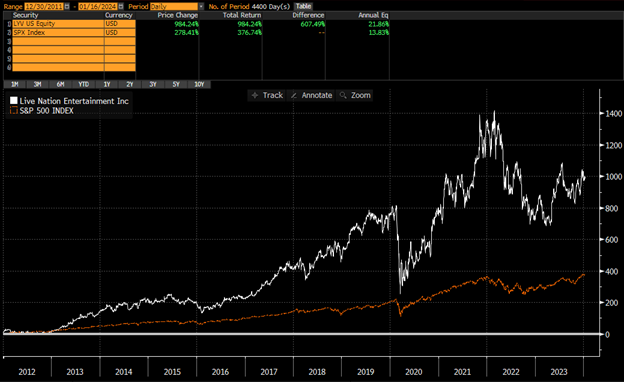The height and width of the screenshot is (382, 624).
Task: Click the start date field 12/30/2011
Action: tap(44, 6)
